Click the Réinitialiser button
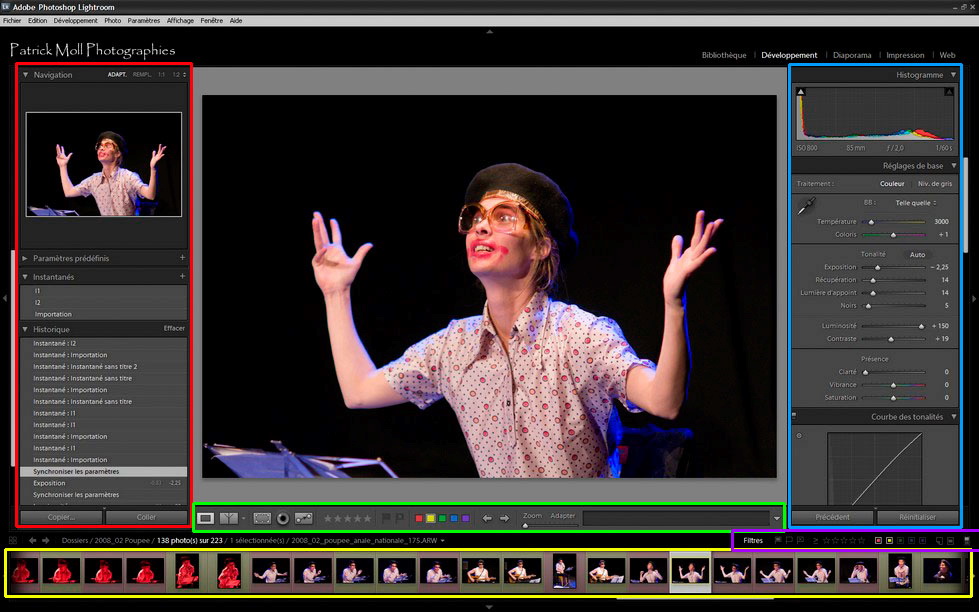 (917, 517)
